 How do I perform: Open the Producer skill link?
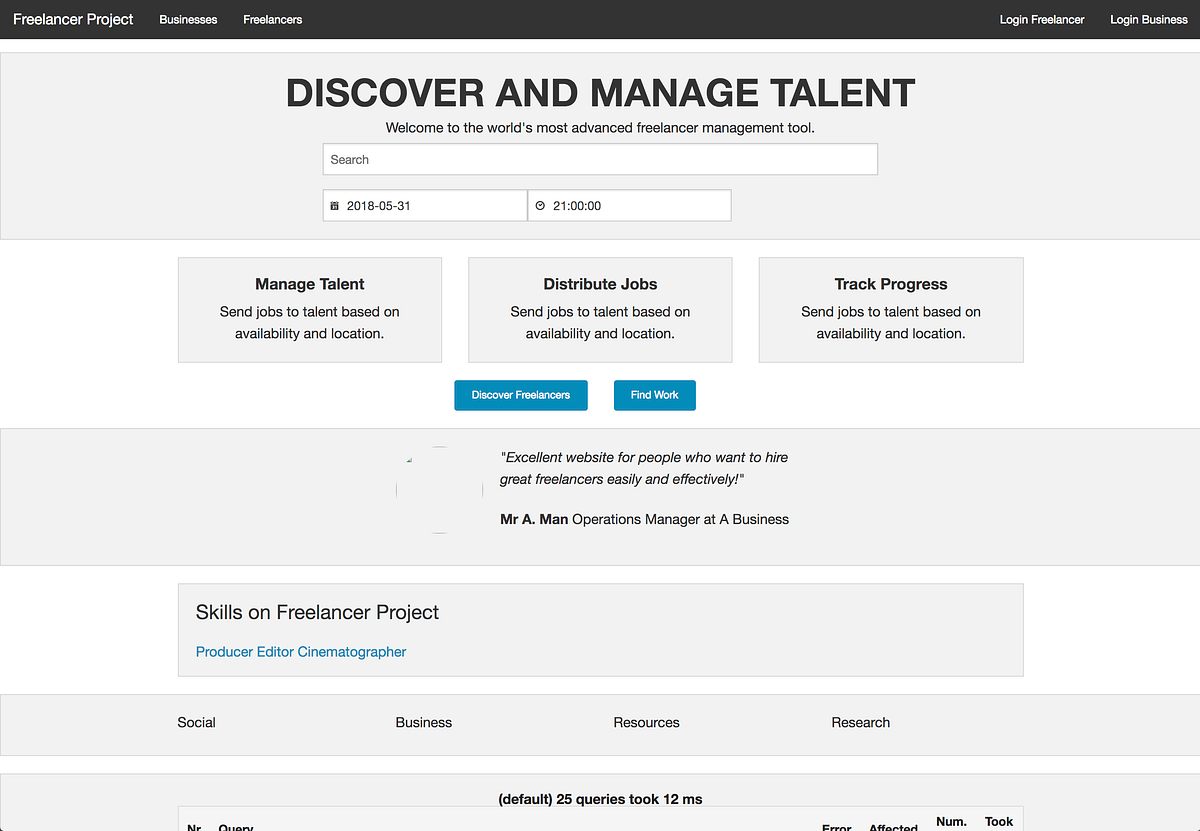(225, 652)
